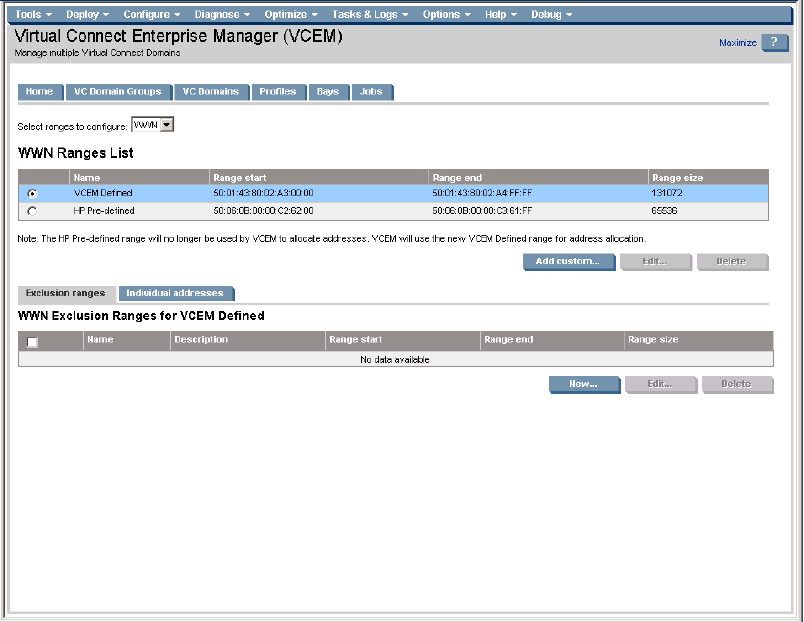Click New... exclusion range button
This screenshot has width=804, height=622.
pos(584,384)
